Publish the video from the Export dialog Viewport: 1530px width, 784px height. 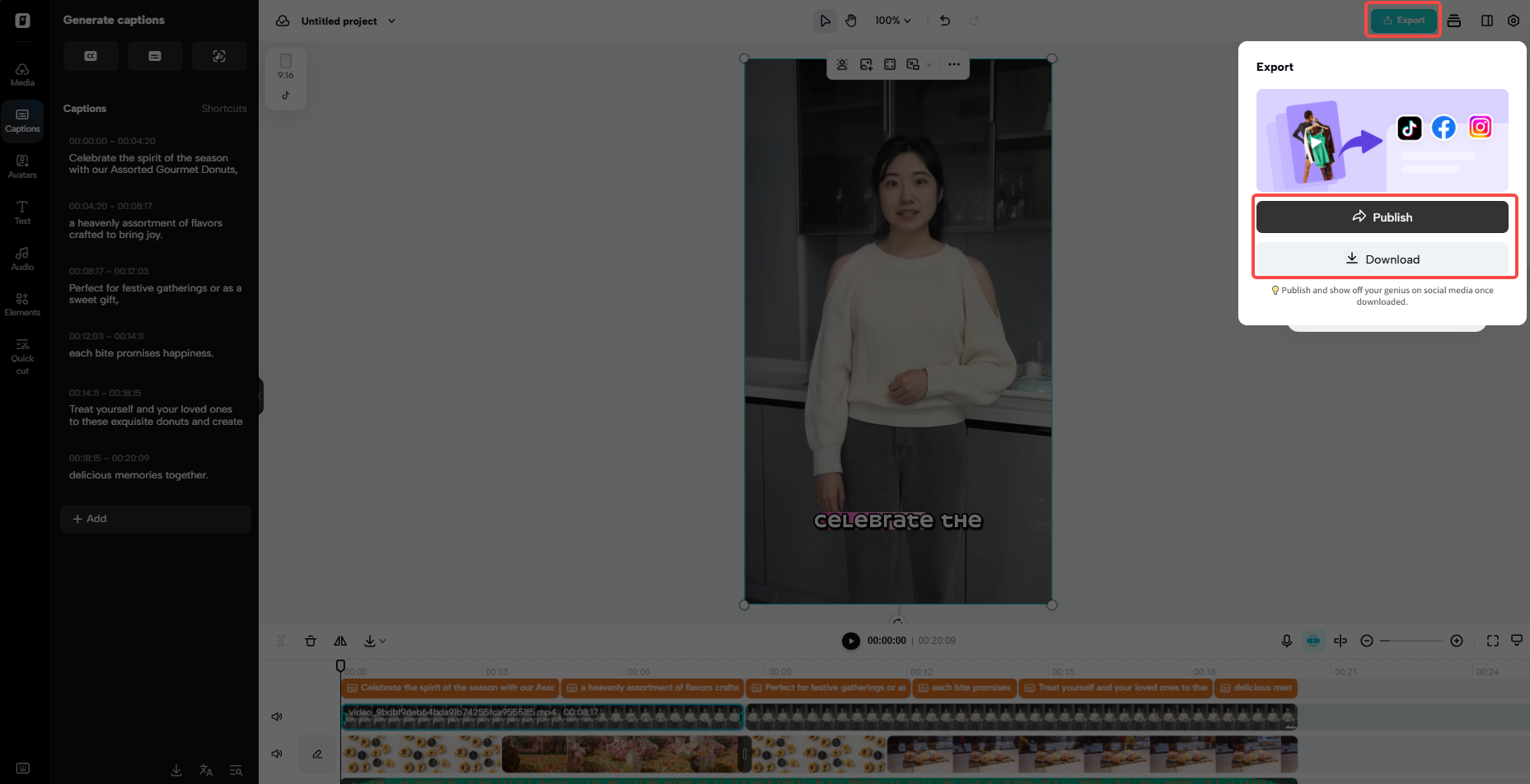[1382, 217]
